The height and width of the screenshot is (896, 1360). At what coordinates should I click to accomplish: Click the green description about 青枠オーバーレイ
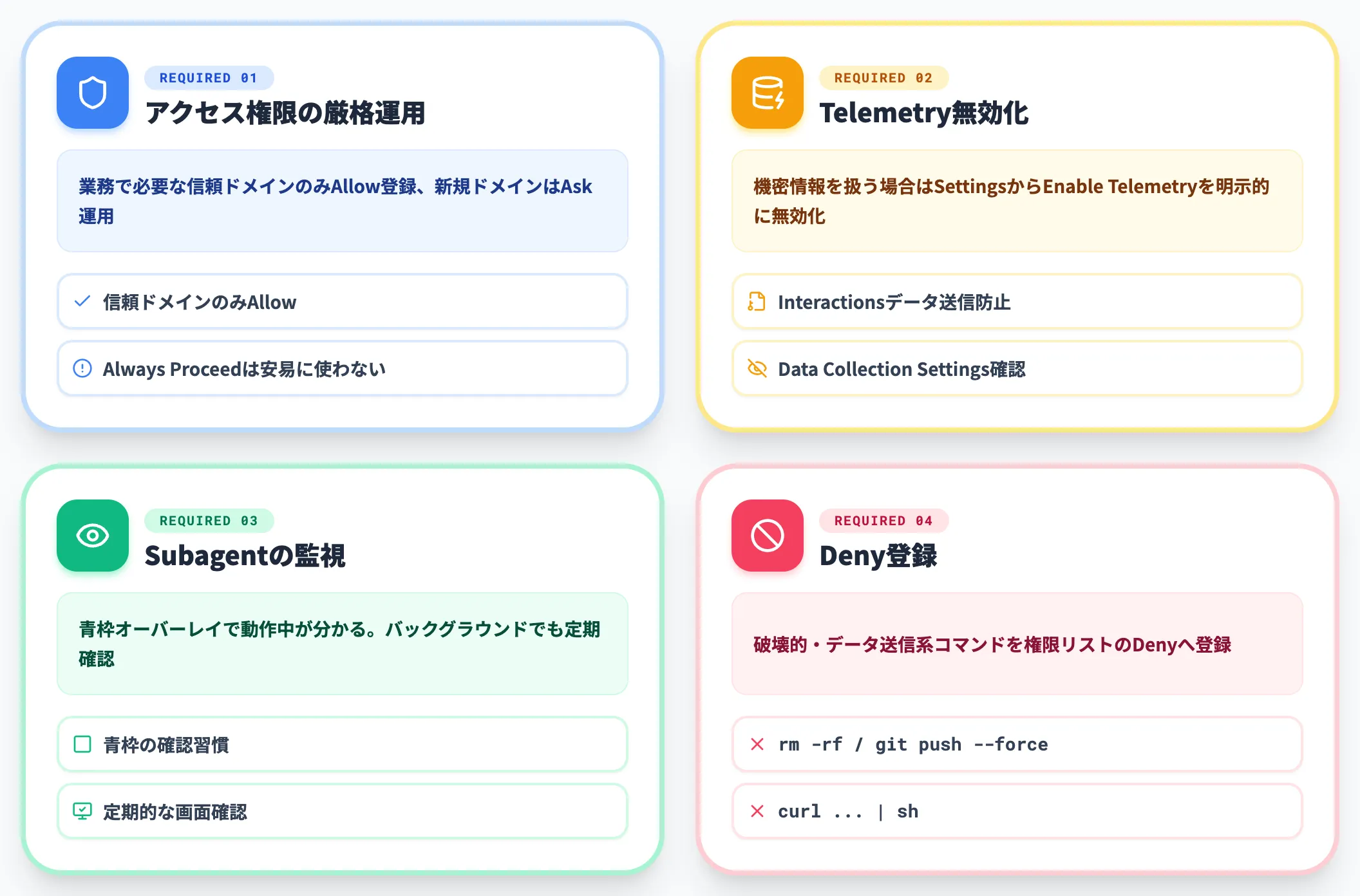[x=343, y=644]
